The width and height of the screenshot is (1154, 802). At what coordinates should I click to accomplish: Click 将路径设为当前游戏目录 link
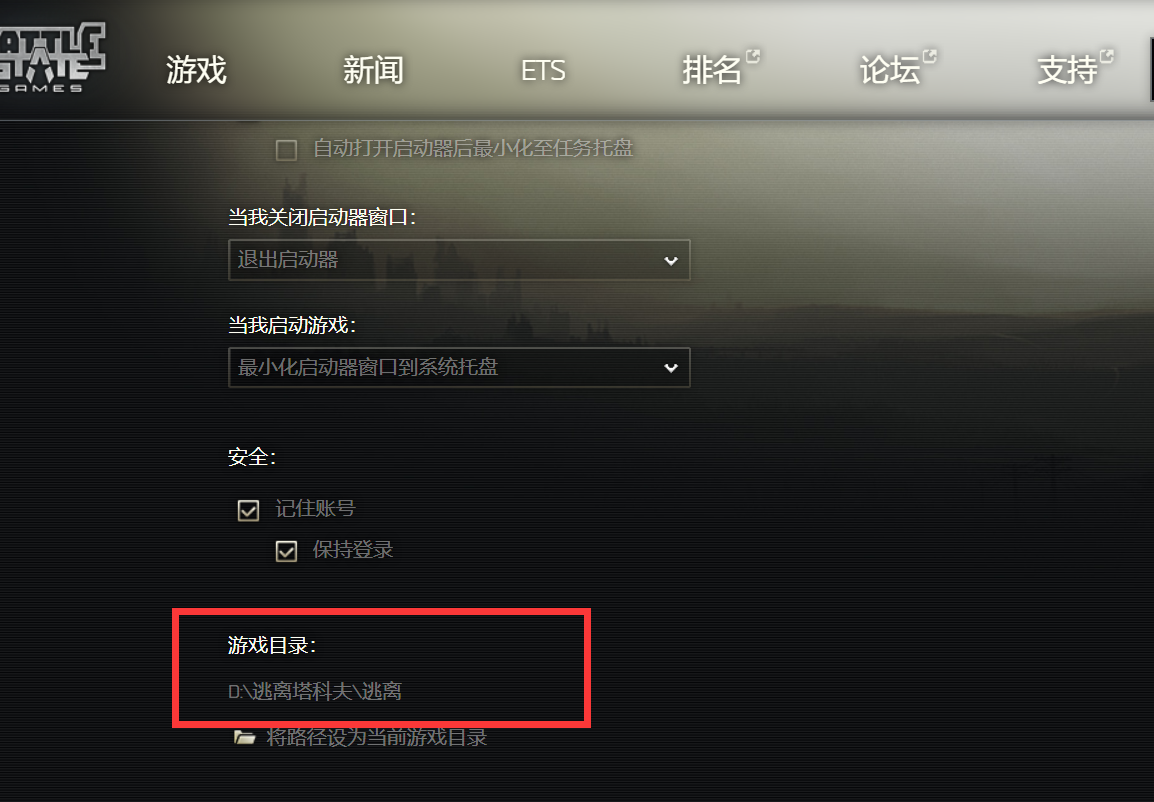(377, 737)
